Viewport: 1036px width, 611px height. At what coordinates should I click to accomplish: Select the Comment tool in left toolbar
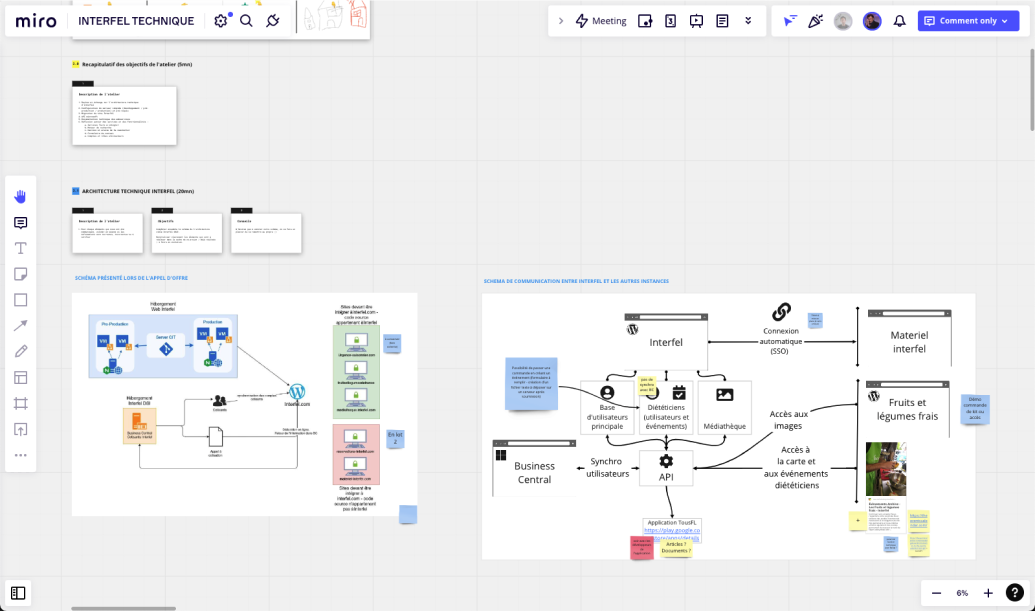tap(20, 222)
